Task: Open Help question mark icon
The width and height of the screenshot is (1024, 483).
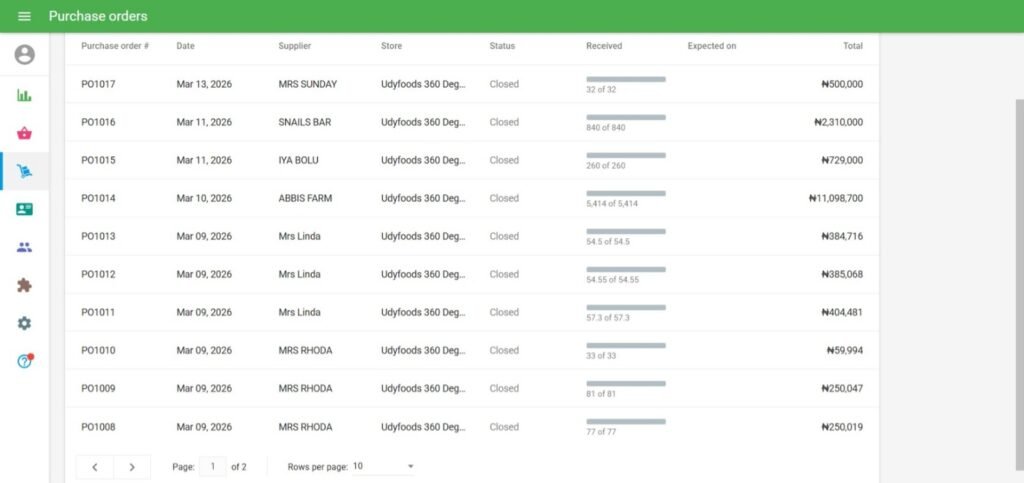Action: point(24,361)
